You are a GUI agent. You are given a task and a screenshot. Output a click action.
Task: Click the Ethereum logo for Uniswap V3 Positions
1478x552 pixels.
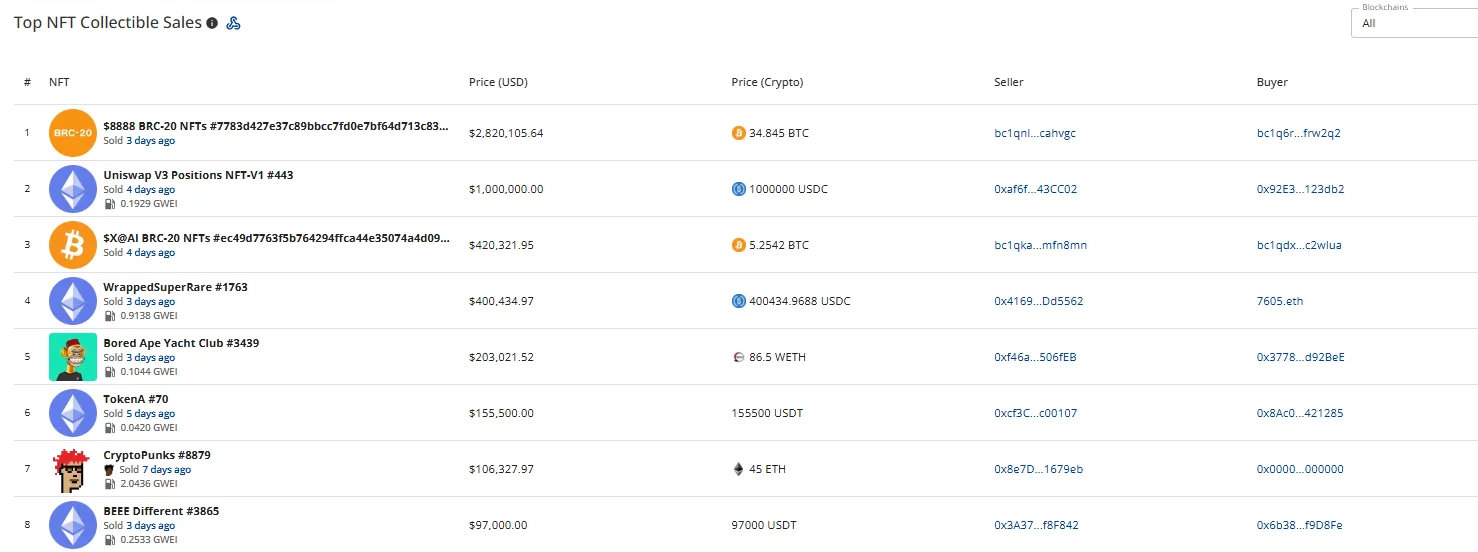tap(73, 189)
